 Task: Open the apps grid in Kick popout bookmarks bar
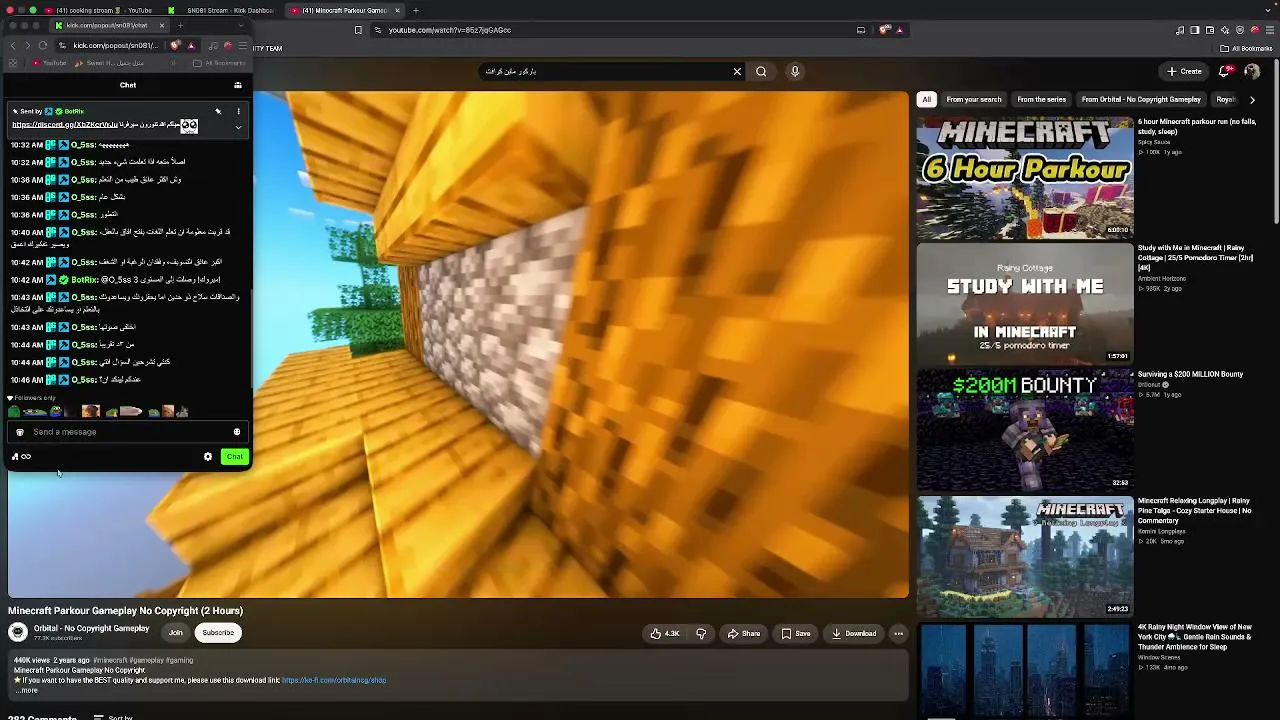point(13,63)
